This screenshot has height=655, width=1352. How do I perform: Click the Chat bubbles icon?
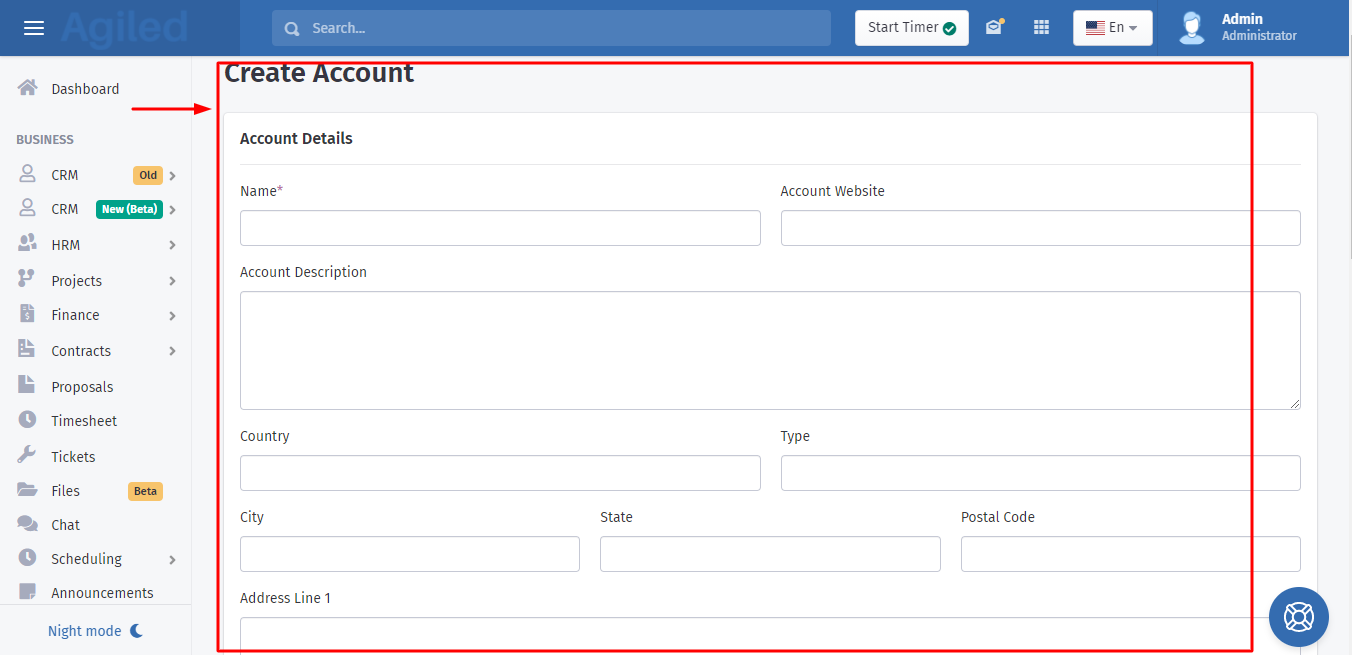point(28,524)
